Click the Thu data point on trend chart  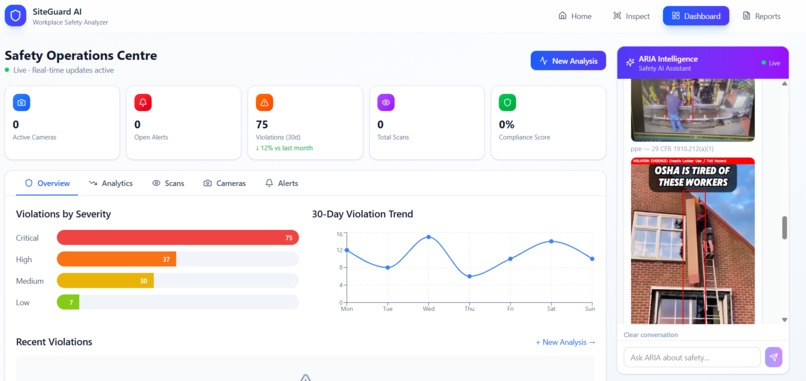[469, 276]
